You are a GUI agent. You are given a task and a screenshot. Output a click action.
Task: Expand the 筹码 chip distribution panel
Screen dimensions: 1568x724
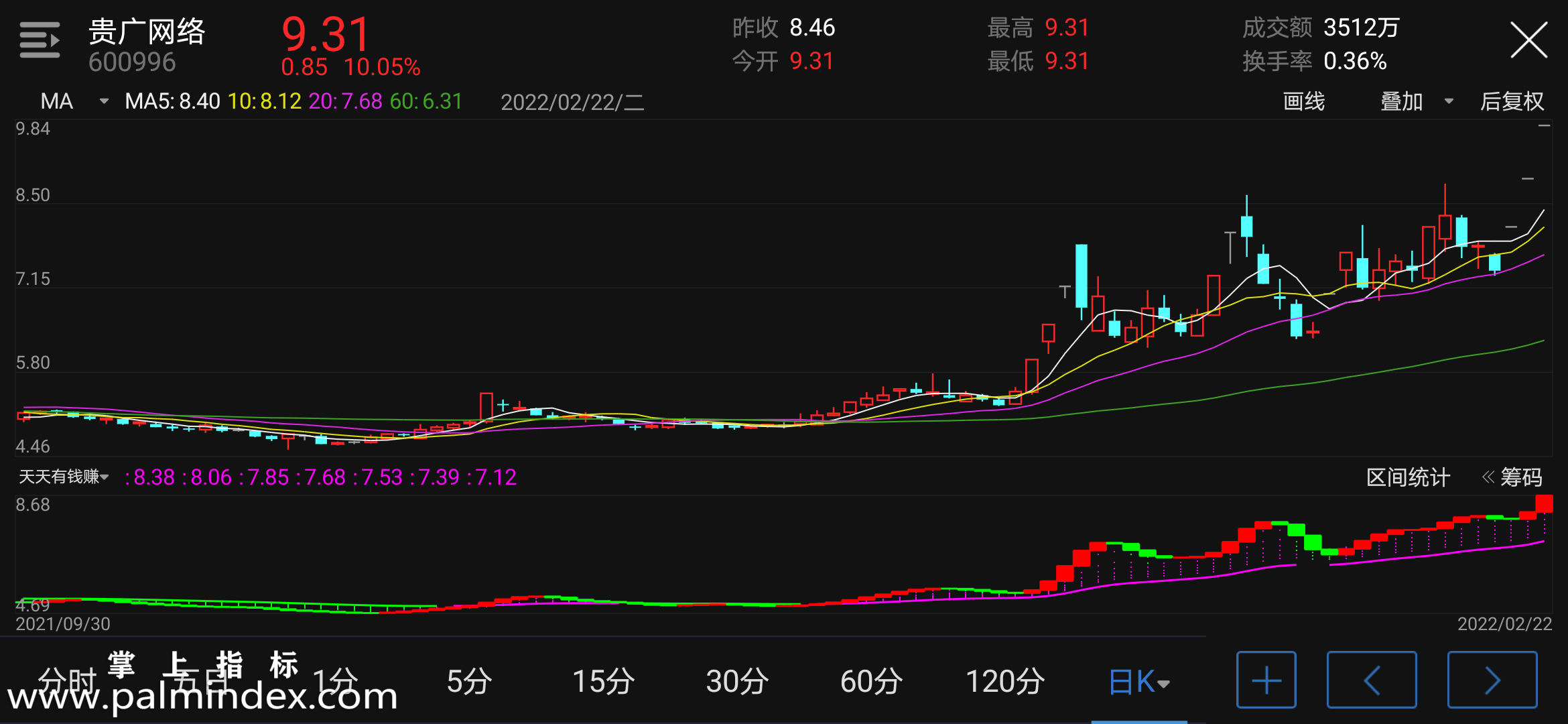[x=1512, y=477]
